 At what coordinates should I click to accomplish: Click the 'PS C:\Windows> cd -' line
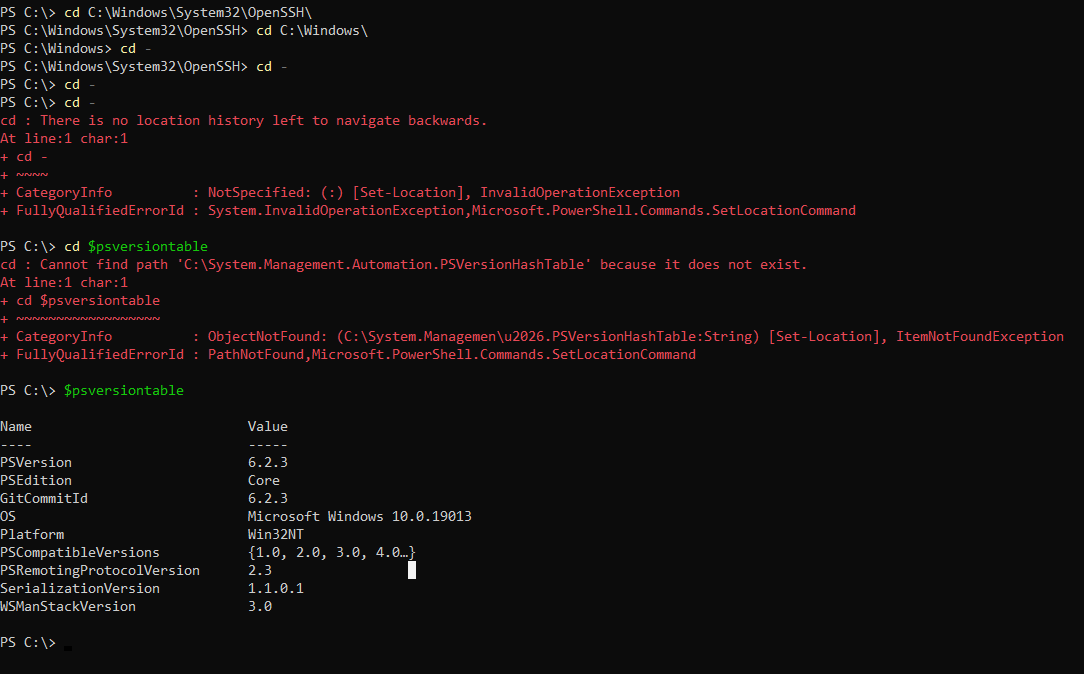tap(76, 48)
